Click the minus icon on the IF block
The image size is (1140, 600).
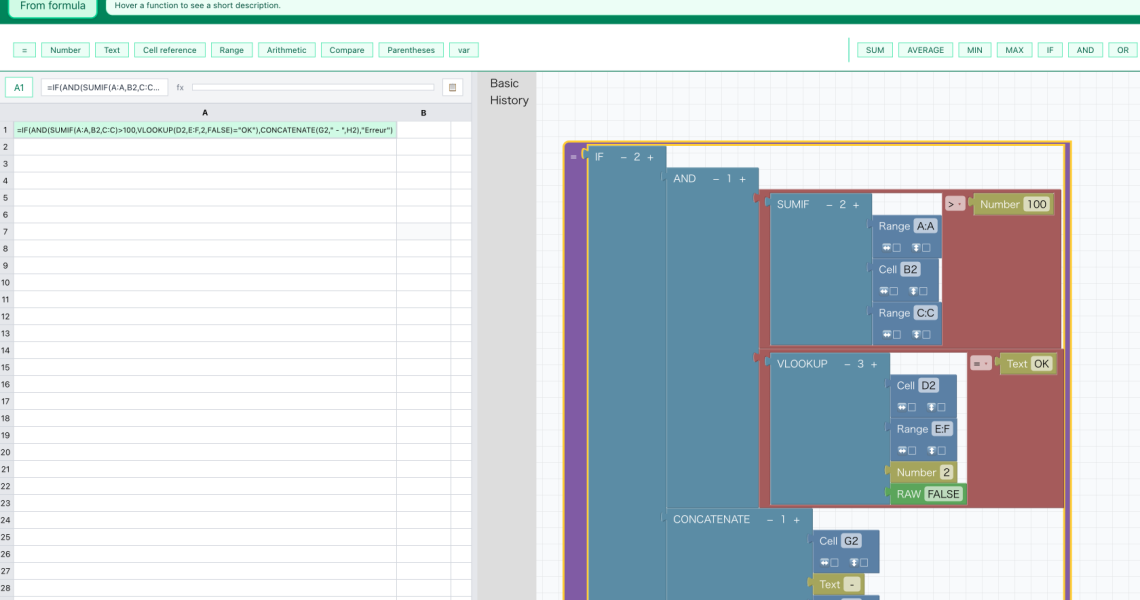(623, 157)
